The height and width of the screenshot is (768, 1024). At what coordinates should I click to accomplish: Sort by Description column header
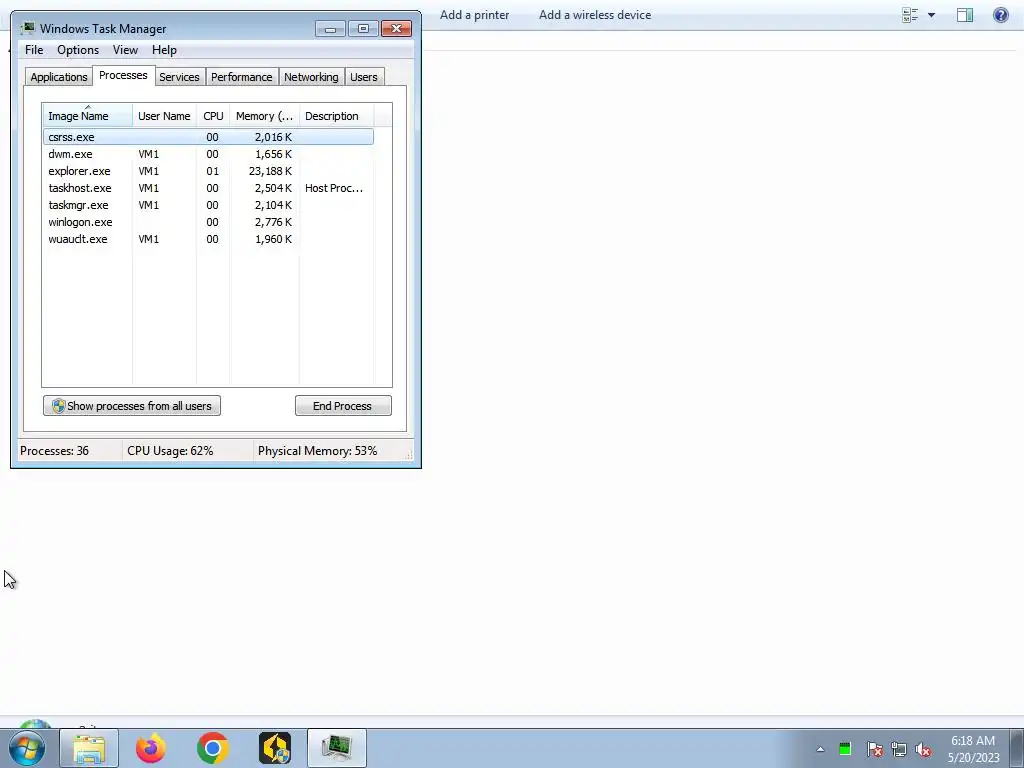(336, 115)
